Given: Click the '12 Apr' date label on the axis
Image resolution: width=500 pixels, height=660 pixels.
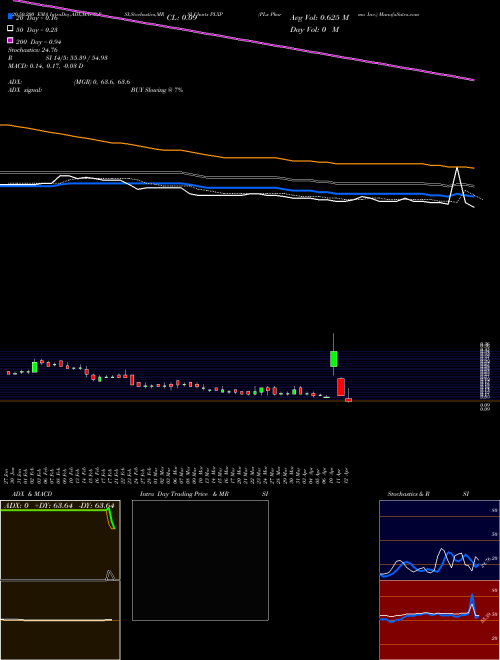Looking at the screenshot, I should point(348,475).
